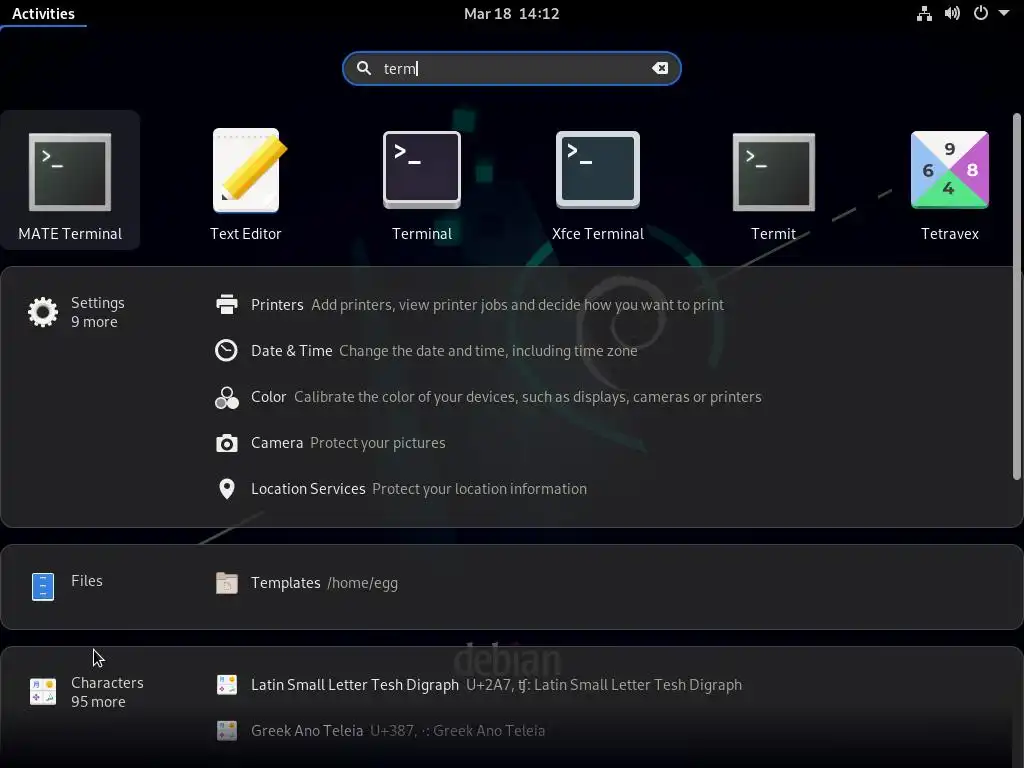Image resolution: width=1024 pixels, height=768 pixels.
Task: Click the search magnifier icon
Action: click(x=364, y=68)
